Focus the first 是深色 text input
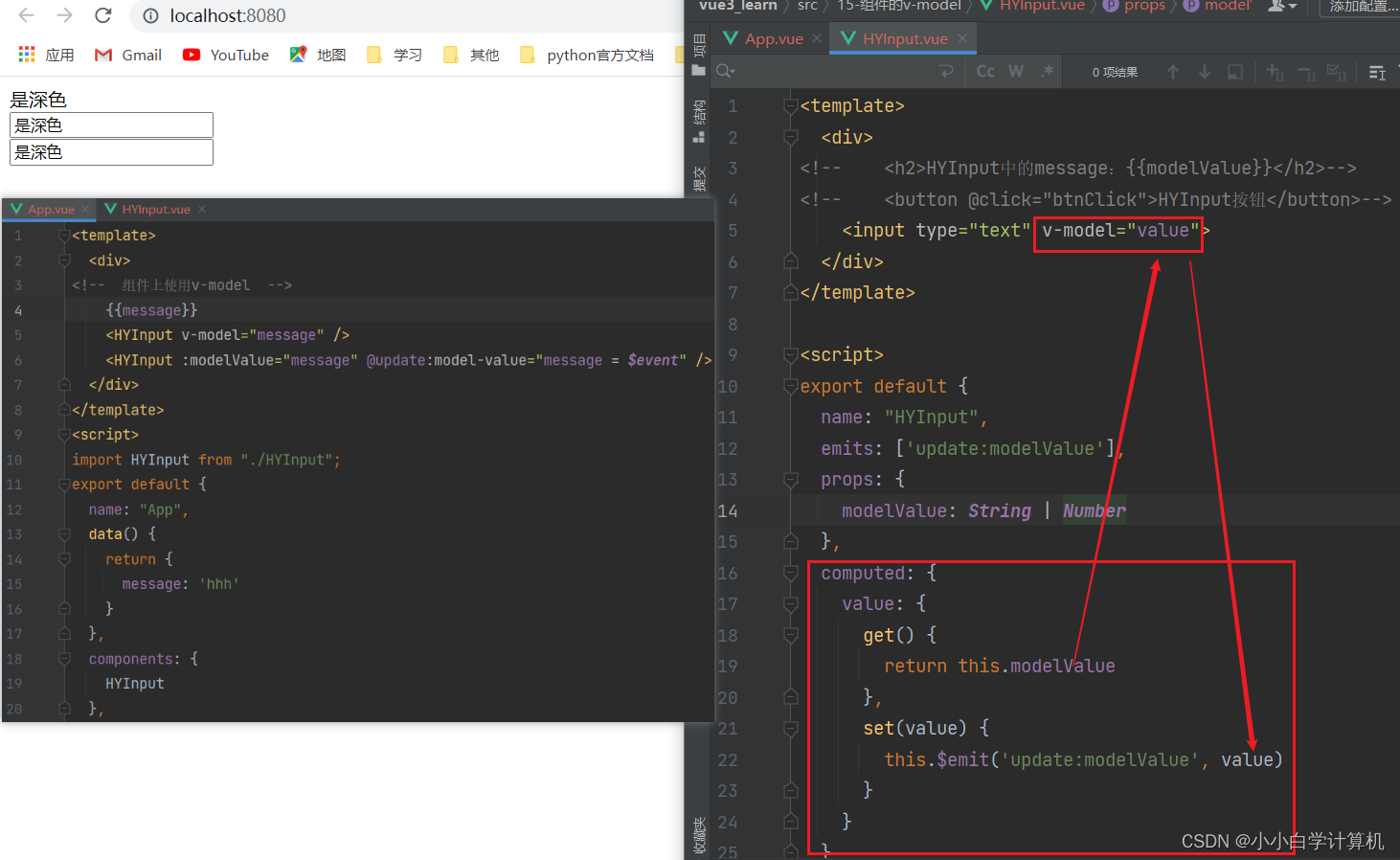The width and height of the screenshot is (1400, 860). point(111,125)
